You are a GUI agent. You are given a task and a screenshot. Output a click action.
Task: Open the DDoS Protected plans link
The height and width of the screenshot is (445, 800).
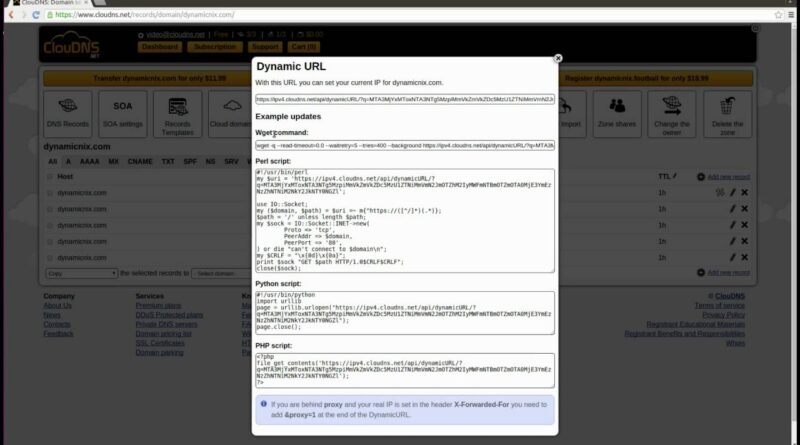(169, 315)
